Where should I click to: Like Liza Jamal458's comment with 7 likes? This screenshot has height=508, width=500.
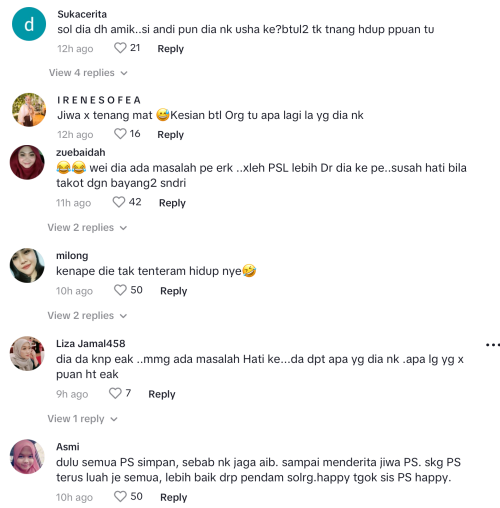pyautogui.click(x=115, y=393)
